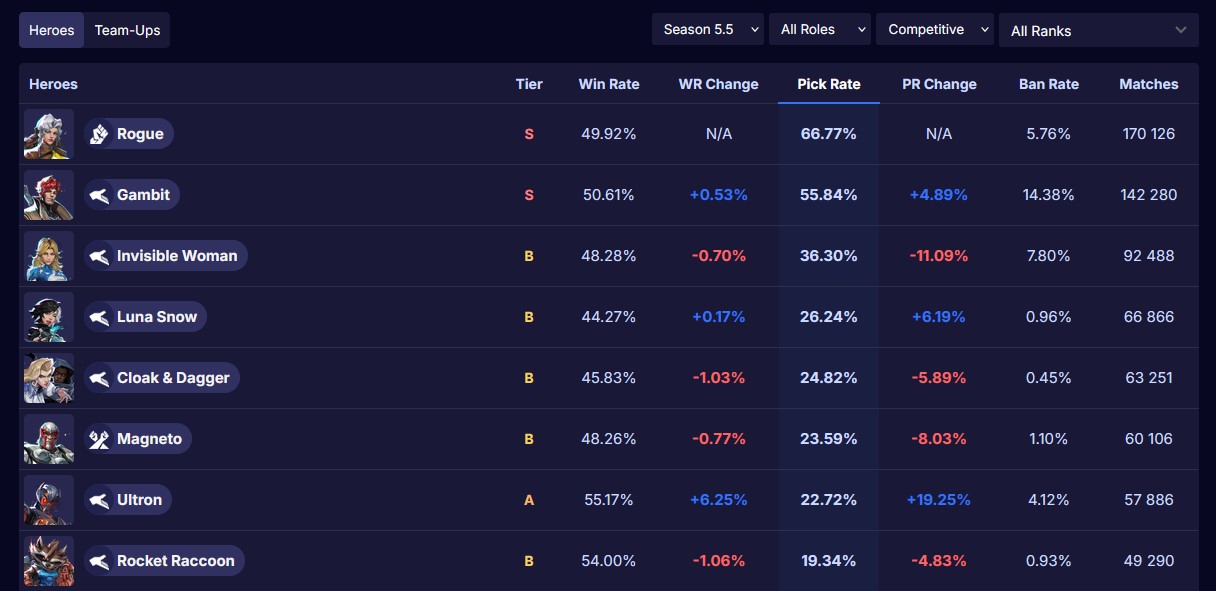1216x591 pixels.
Task: Click Rogue's pick rate 66.77%
Action: click(829, 134)
